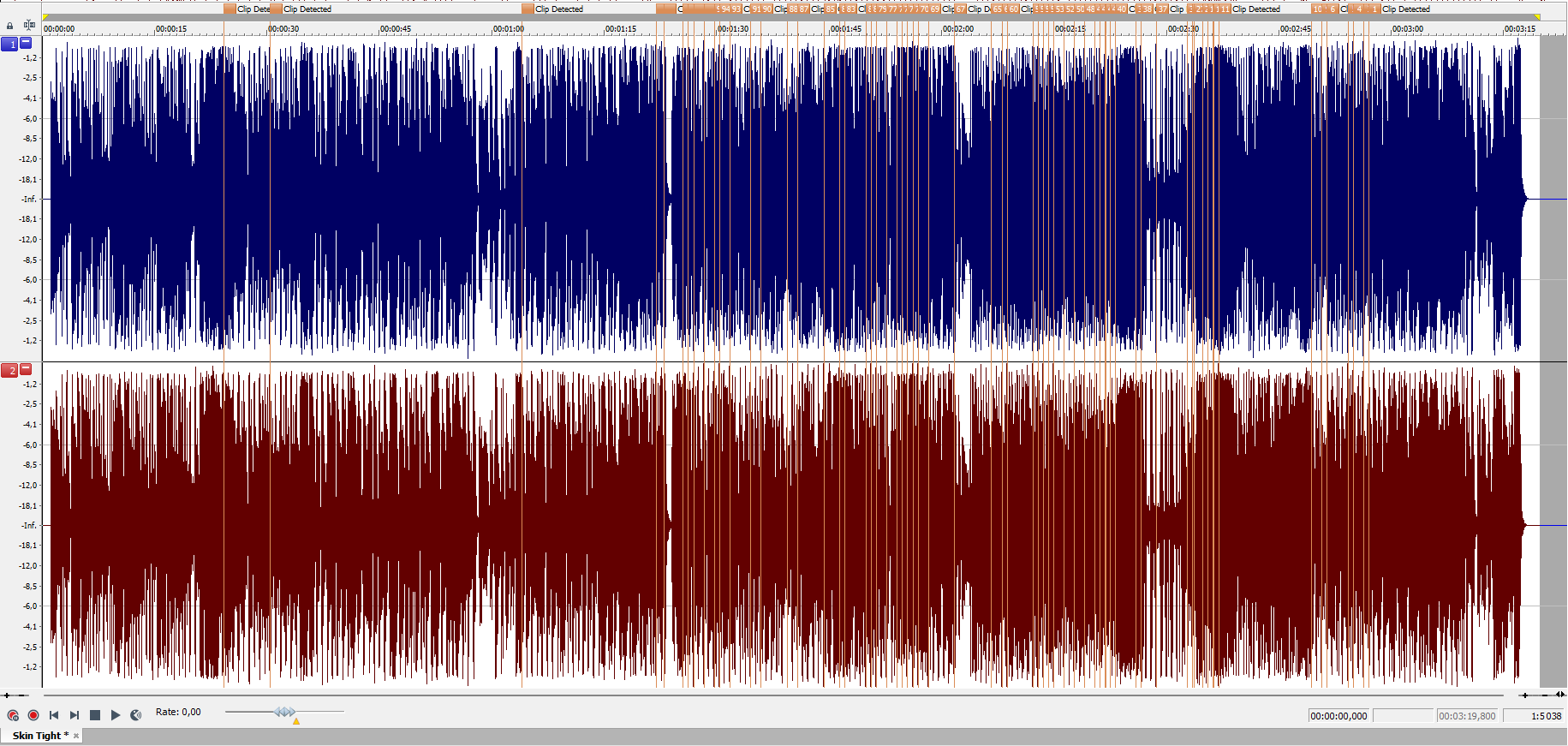Click the lock icon above the tracks
1568x746 pixels.
pyautogui.click(x=10, y=26)
